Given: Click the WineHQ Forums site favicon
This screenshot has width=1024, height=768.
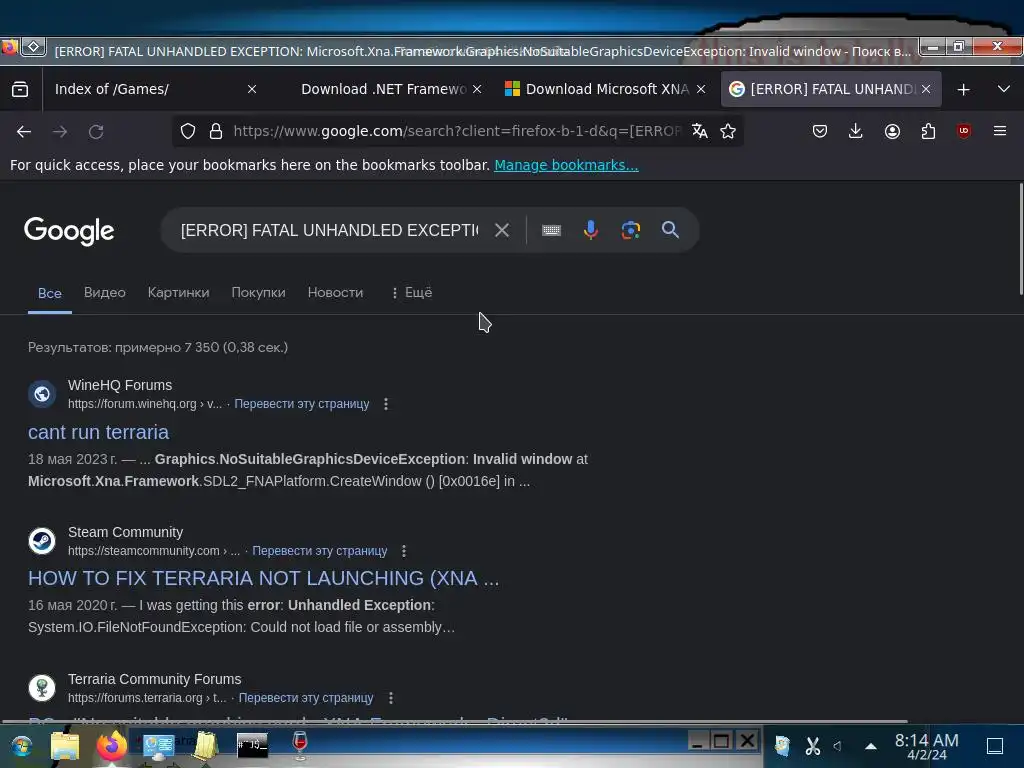Looking at the screenshot, I should [42, 394].
